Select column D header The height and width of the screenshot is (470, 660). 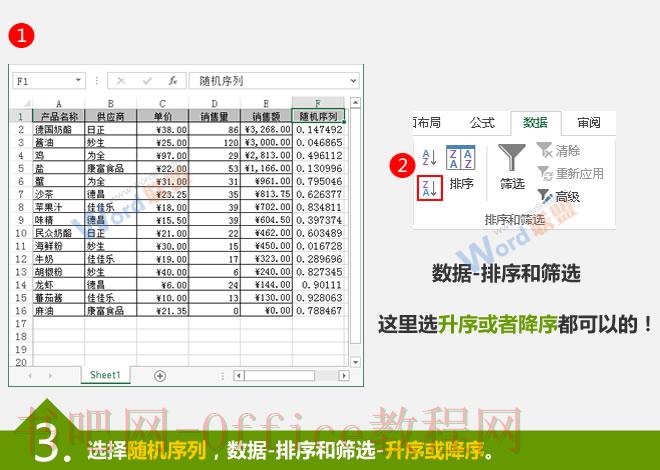pyautogui.click(x=214, y=104)
